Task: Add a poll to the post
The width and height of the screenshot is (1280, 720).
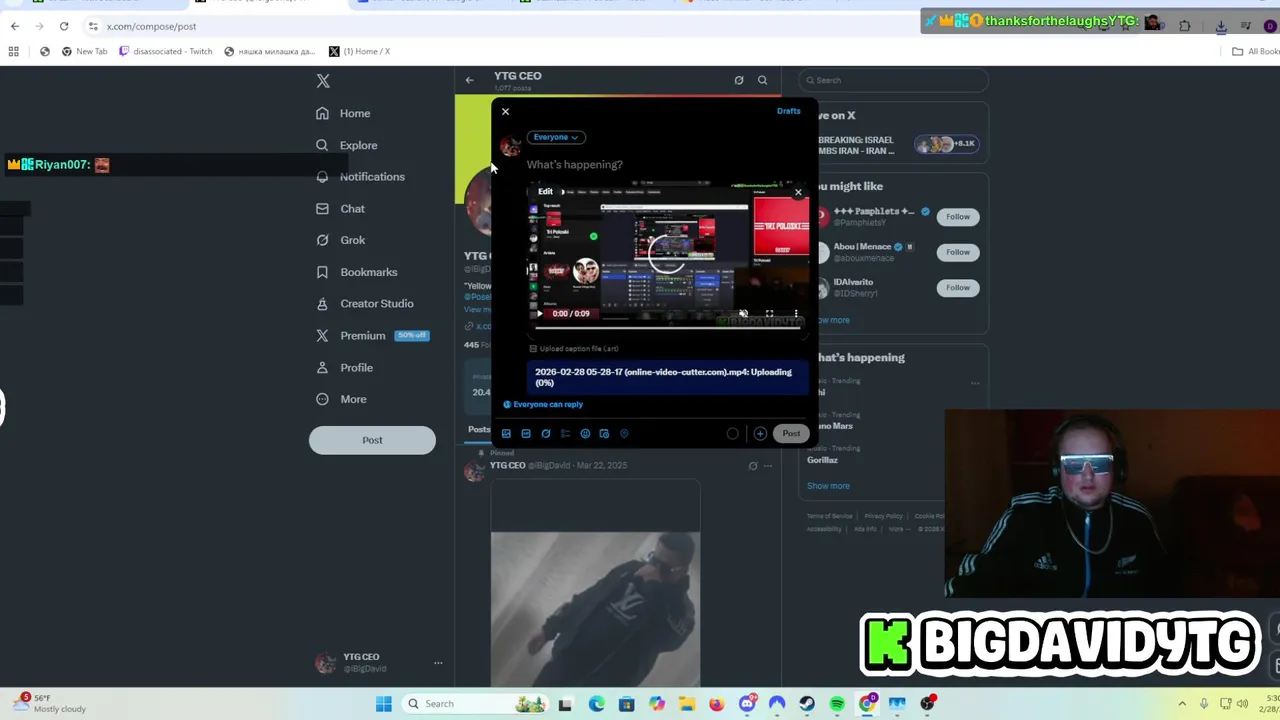Action: coord(565,434)
